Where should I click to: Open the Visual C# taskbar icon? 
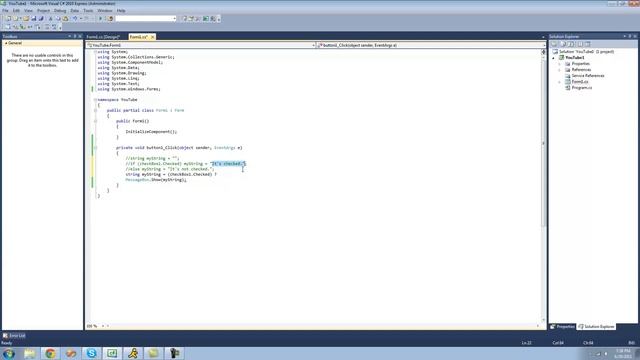click(x=112, y=353)
